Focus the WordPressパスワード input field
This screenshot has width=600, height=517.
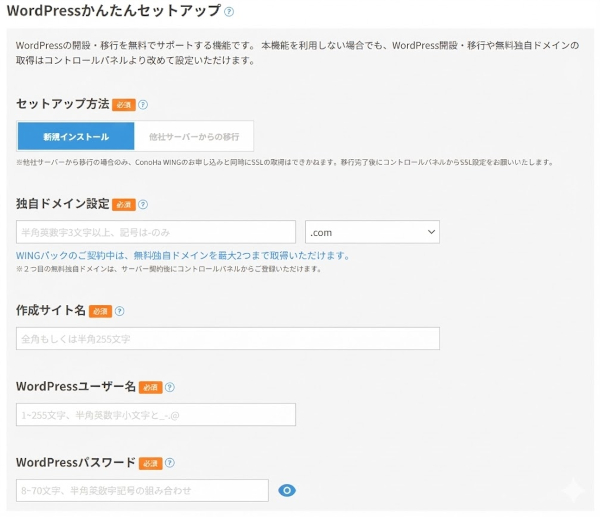[143, 490]
